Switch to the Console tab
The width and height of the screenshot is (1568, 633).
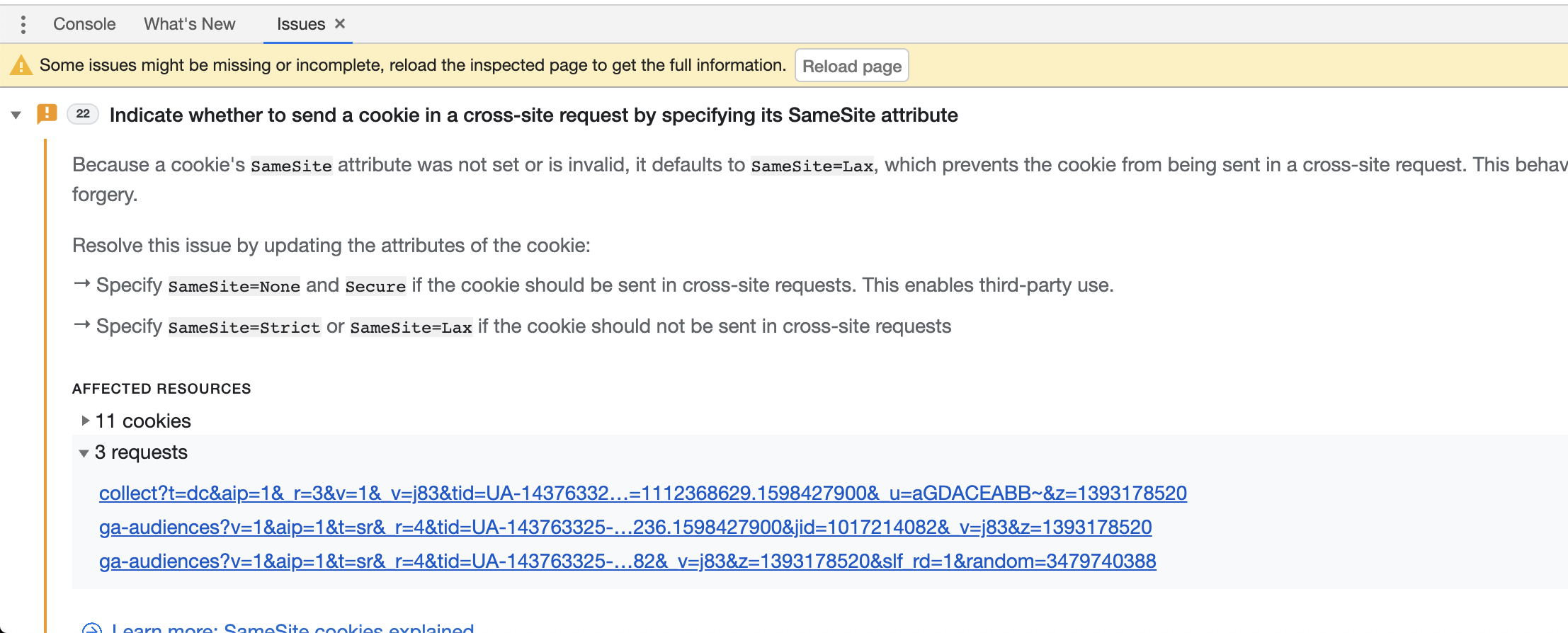click(x=84, y=23)
